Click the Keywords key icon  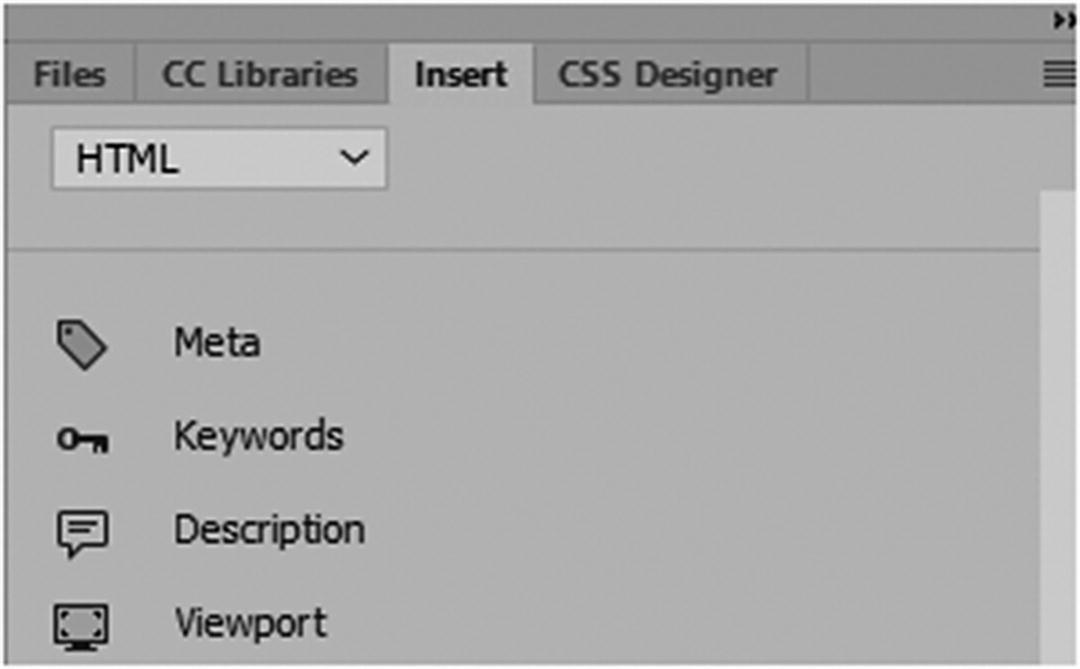click(82, 439)
